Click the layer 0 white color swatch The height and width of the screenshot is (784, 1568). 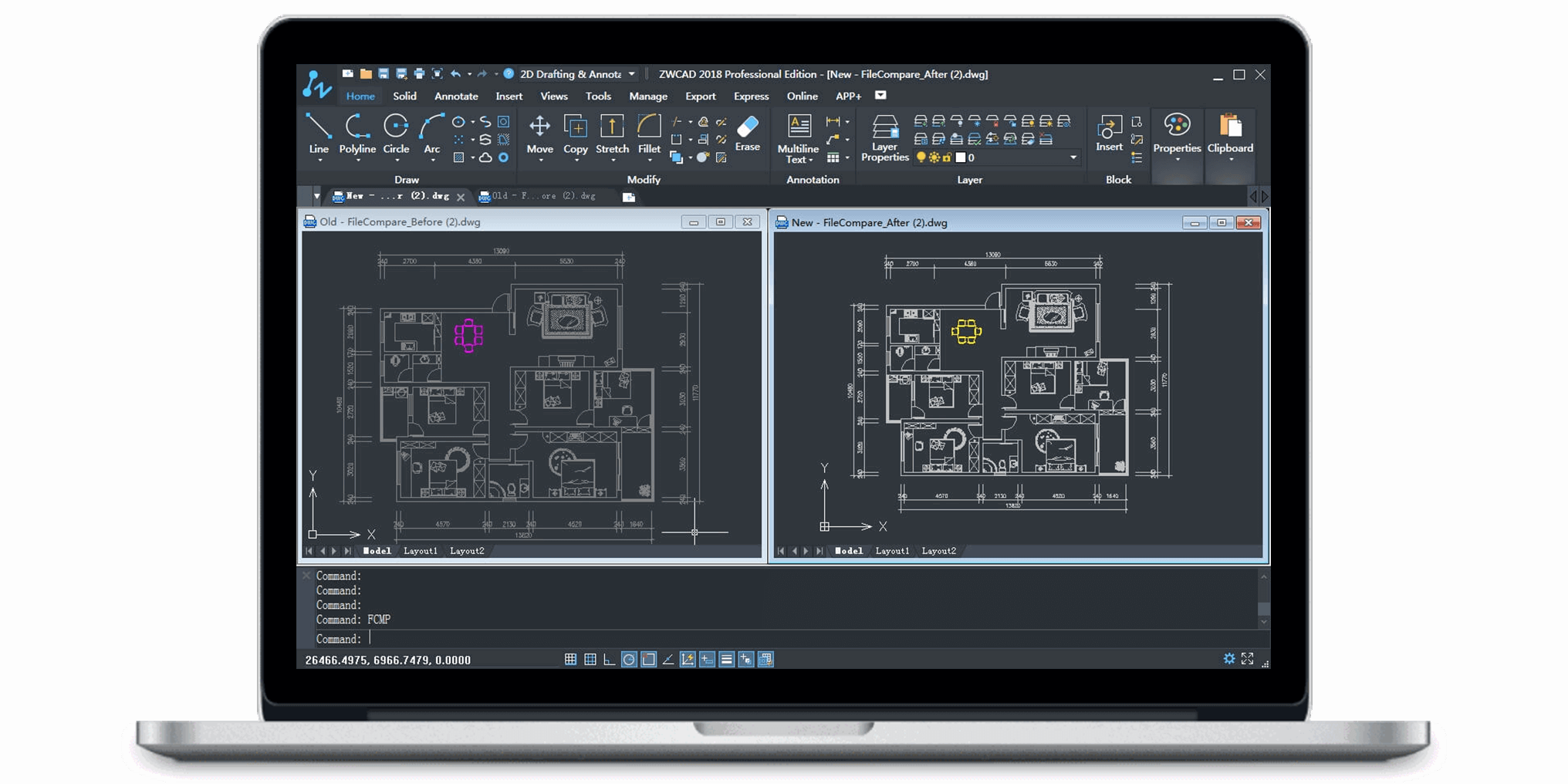961,157
